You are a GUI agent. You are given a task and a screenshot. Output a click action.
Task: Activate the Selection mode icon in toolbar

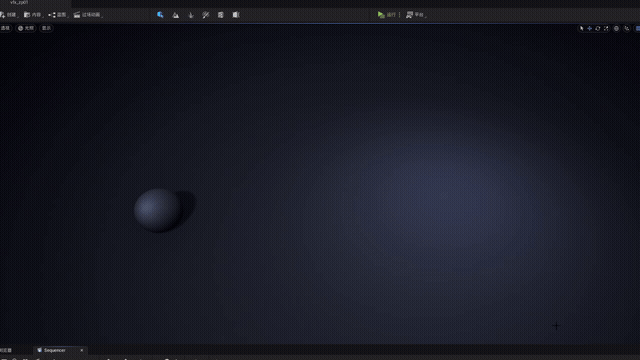coord(160,15)
